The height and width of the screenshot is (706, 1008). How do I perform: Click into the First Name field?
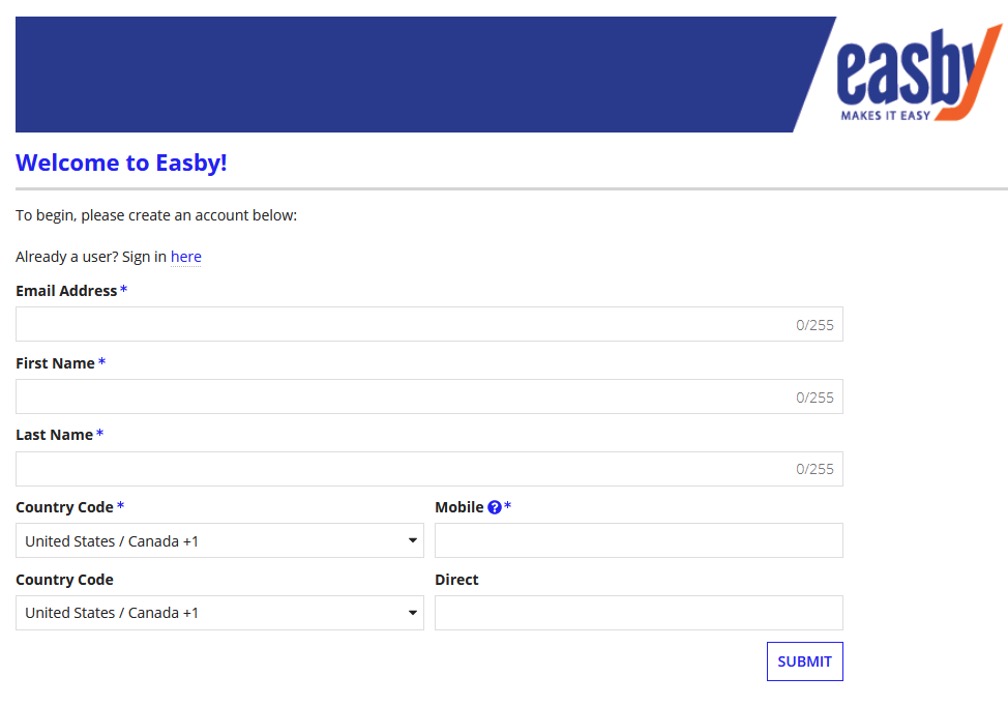(x=429, y=397)
